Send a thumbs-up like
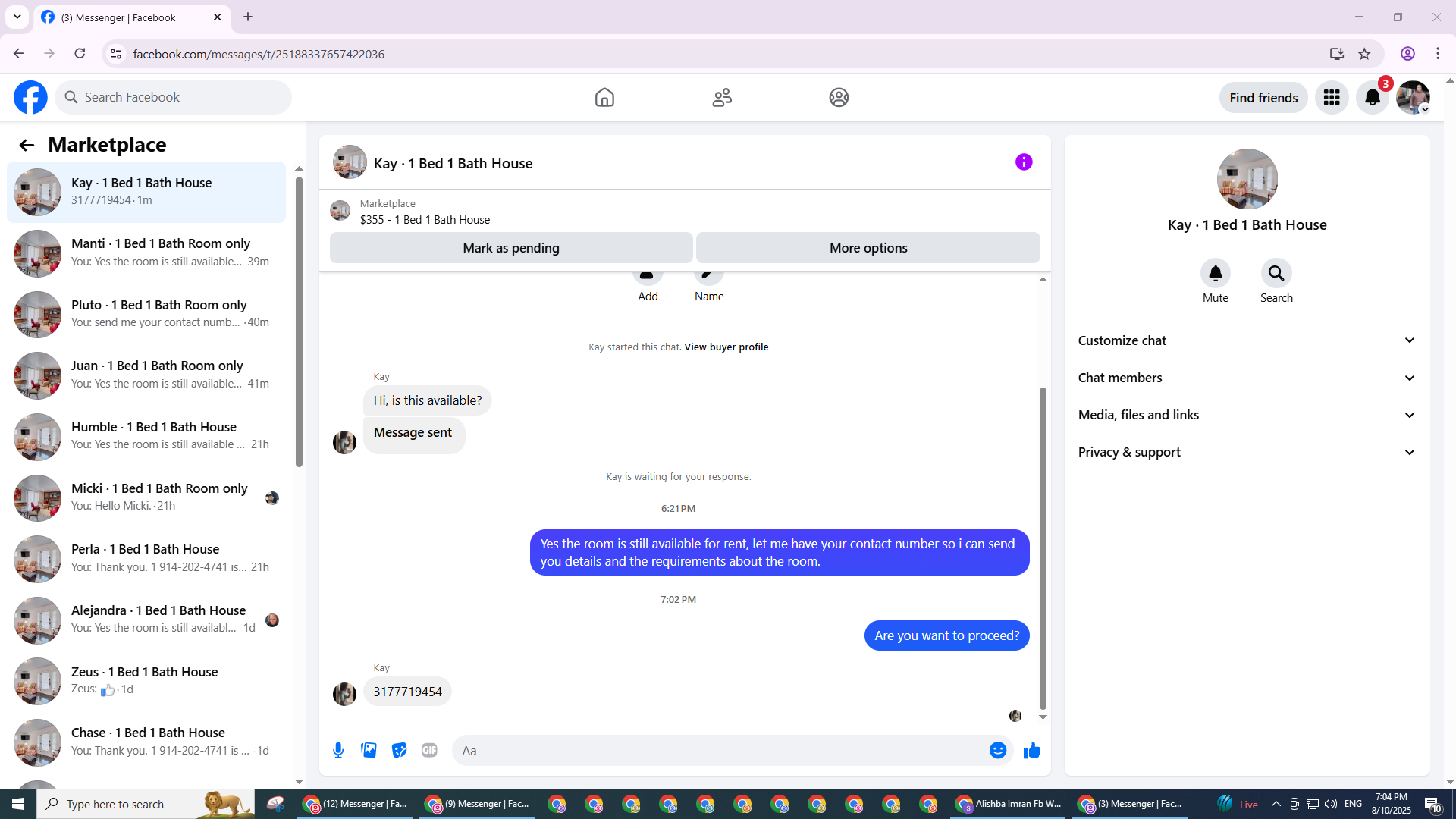Screen dimensions: 1456x819 pos(1032,751)
